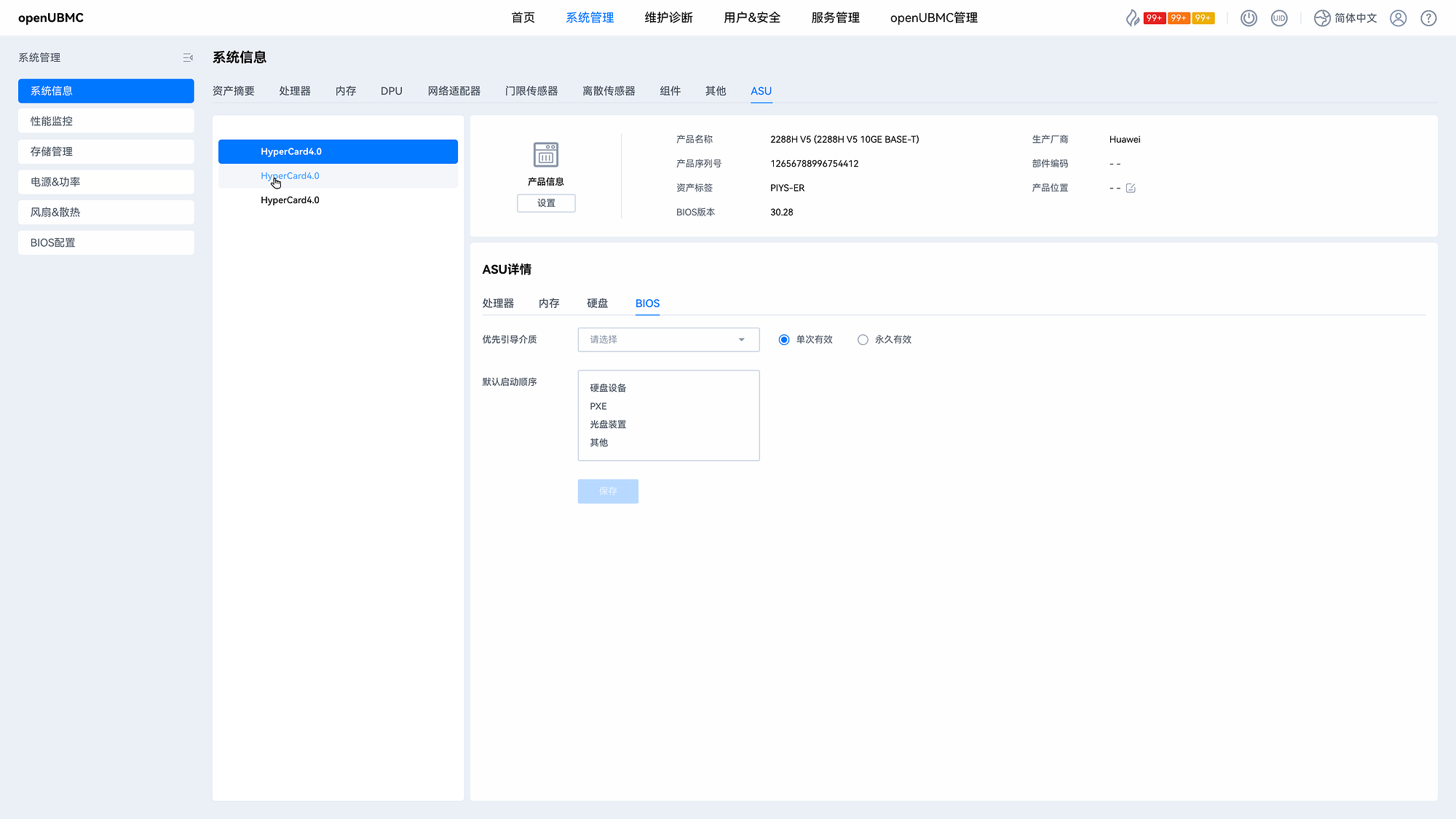Viewport: 1456px width, 819px height.
Task: Open the user account icon
Action: [x=1398, y=18]
